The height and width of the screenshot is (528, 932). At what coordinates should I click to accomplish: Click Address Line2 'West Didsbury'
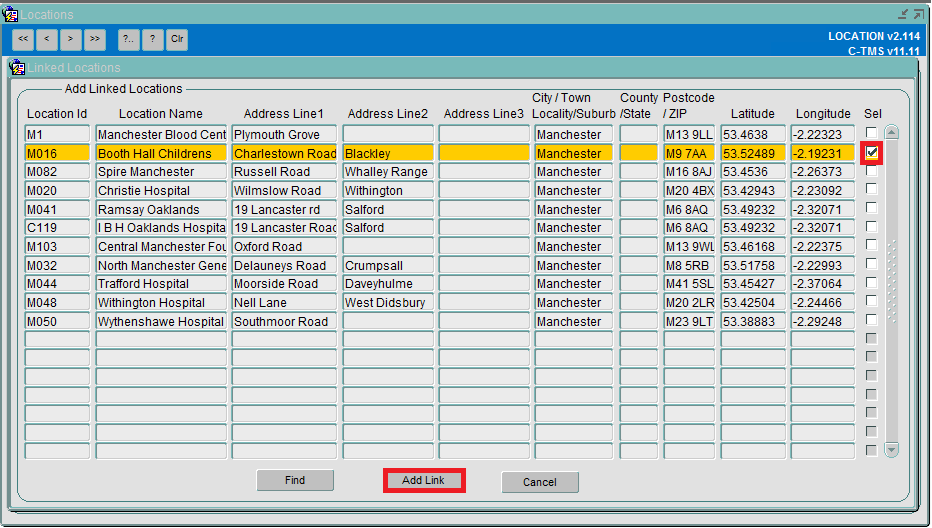pyautogui.click(x=388, y=303)
